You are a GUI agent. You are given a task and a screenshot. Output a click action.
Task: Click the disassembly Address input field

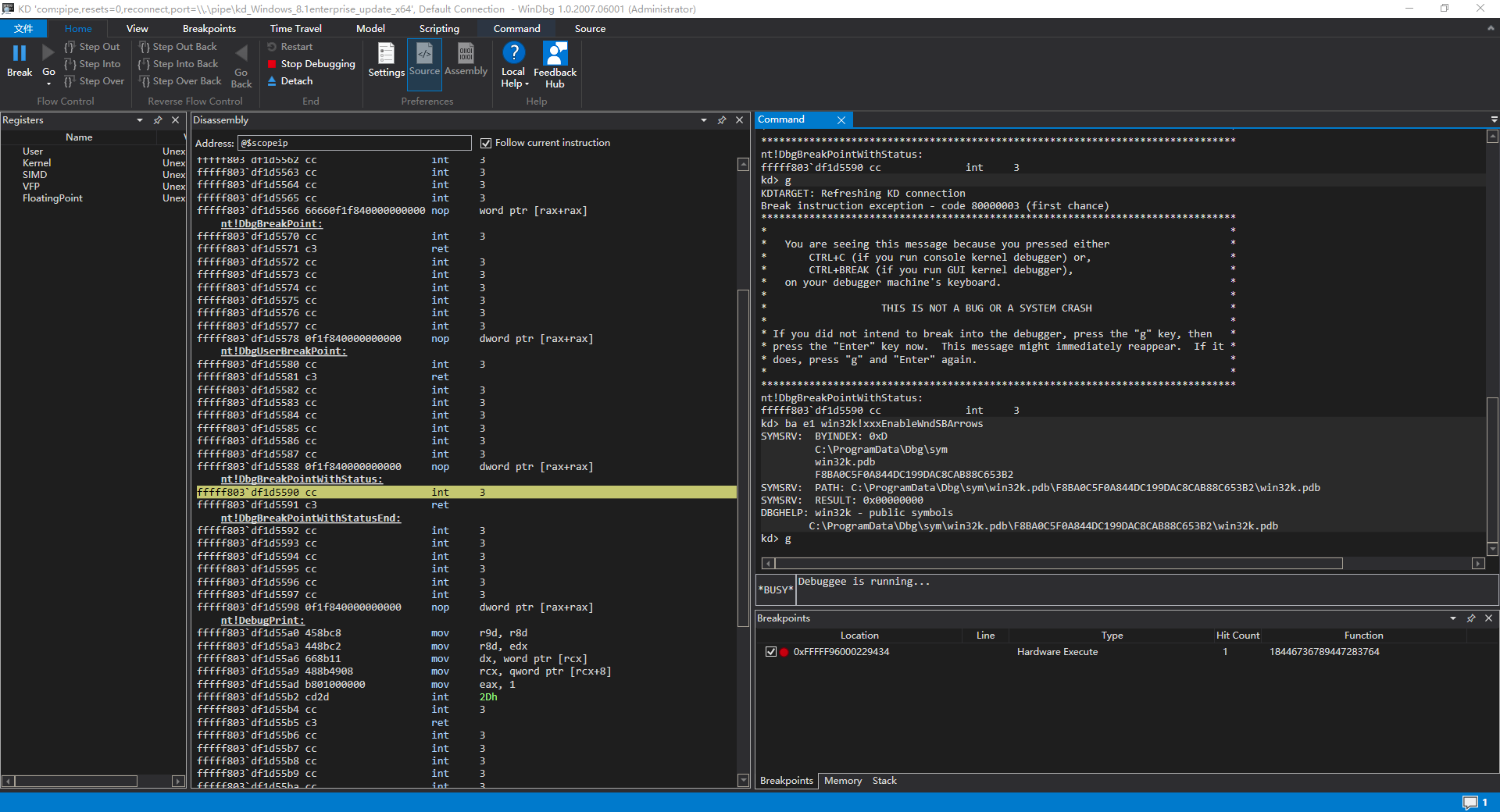point(355,143)
